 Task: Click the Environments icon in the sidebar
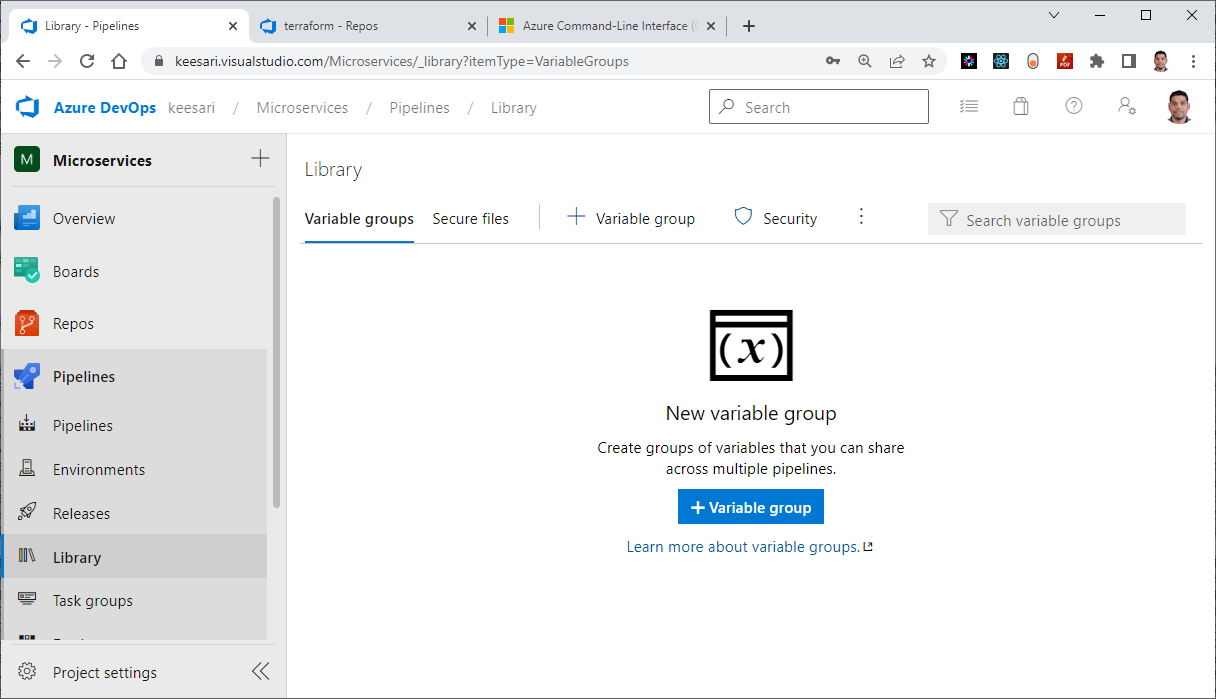27,469
